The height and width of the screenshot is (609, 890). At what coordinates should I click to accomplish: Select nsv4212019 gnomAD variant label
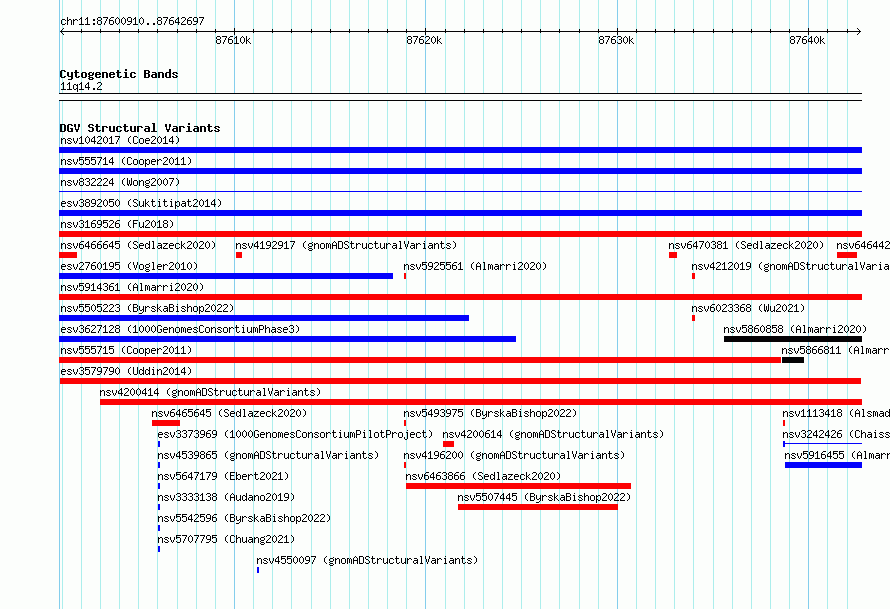point(790,266)
